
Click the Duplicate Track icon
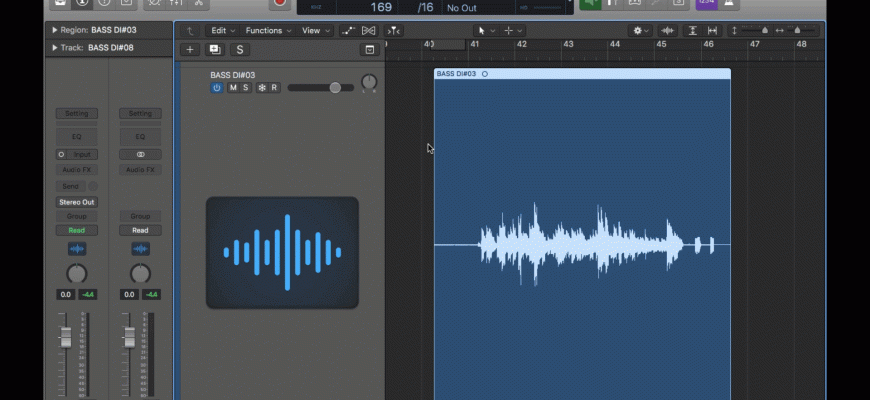point(215,49)
